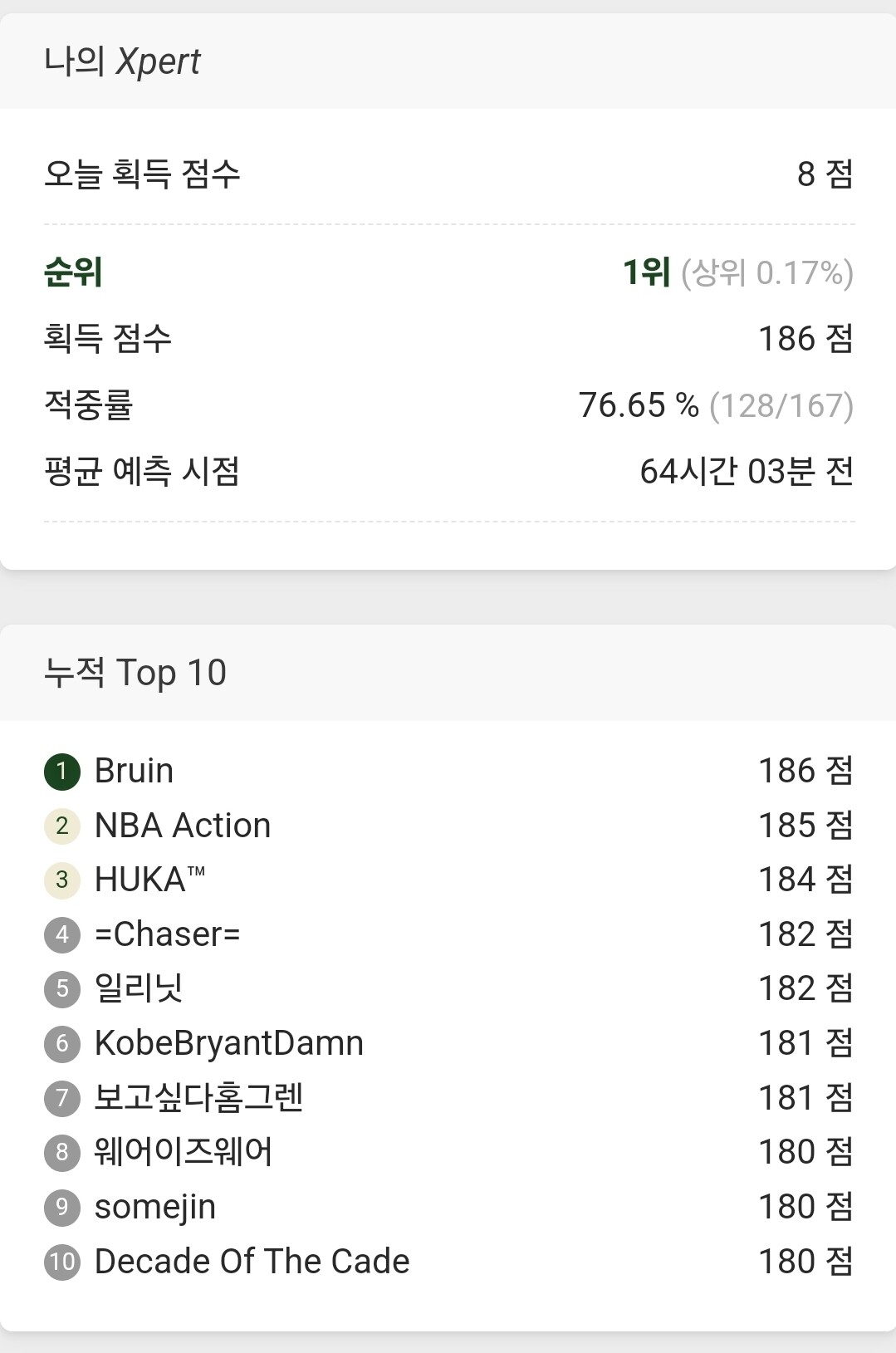
Task: Open the =Chaser= user entry
Action: click(x=167, y=934)
